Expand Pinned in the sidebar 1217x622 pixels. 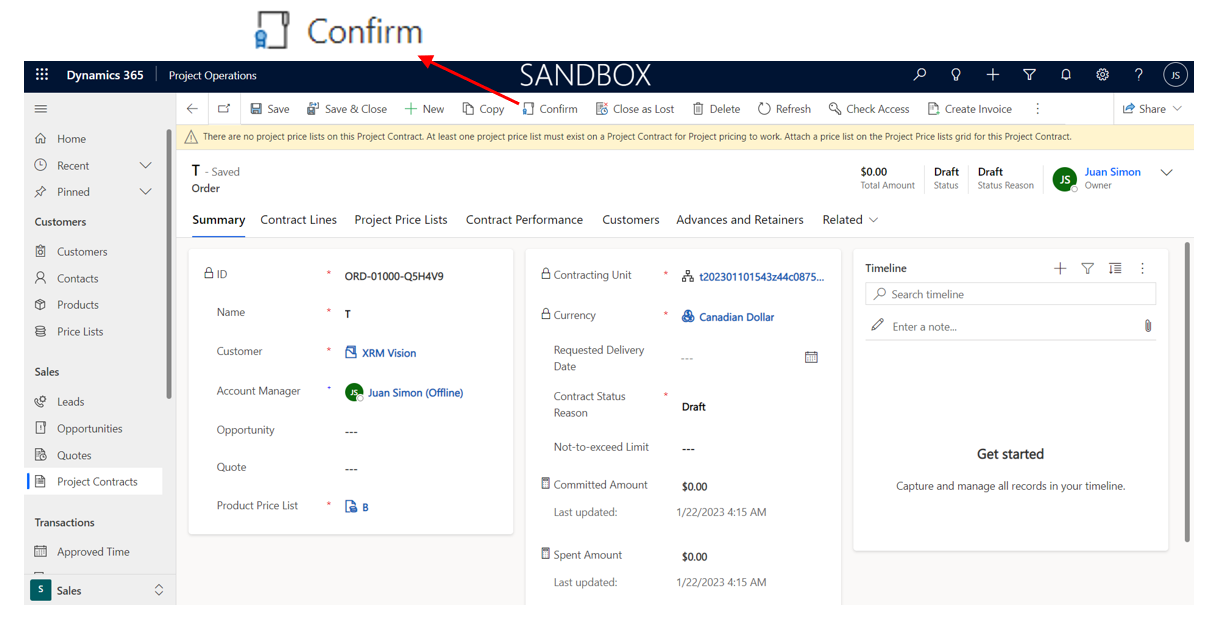[x=145, y=191]
